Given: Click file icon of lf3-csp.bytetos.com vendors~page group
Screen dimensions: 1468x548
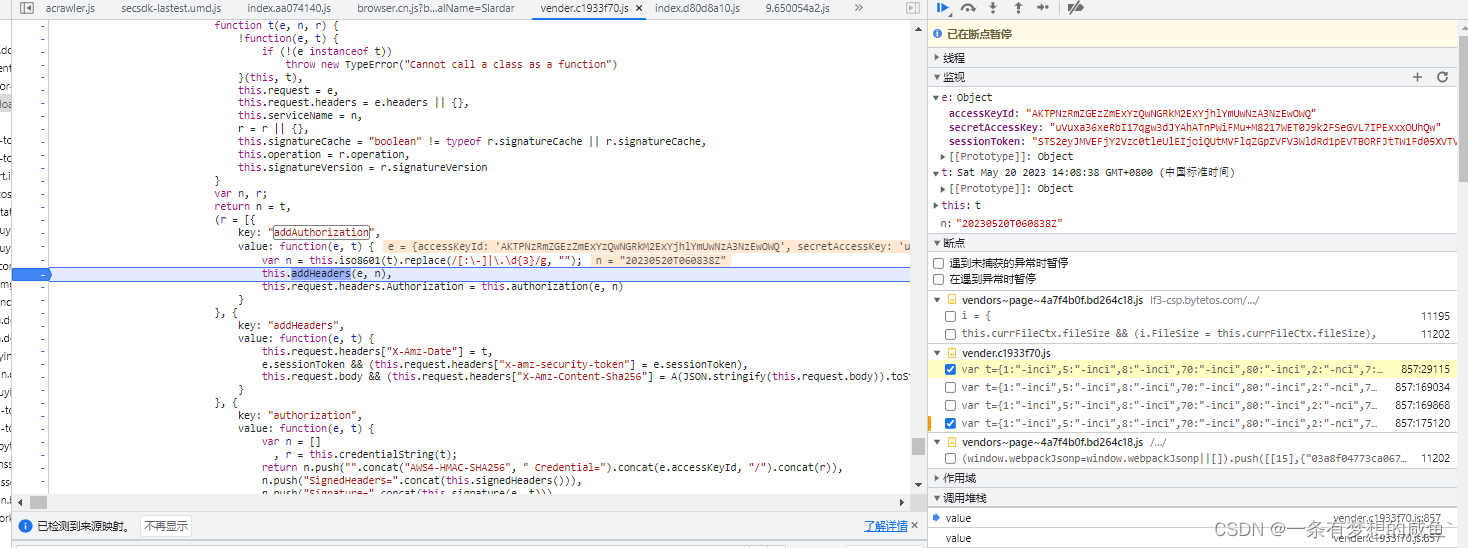Looking at the screenshot, I should [x=952, y=299].
